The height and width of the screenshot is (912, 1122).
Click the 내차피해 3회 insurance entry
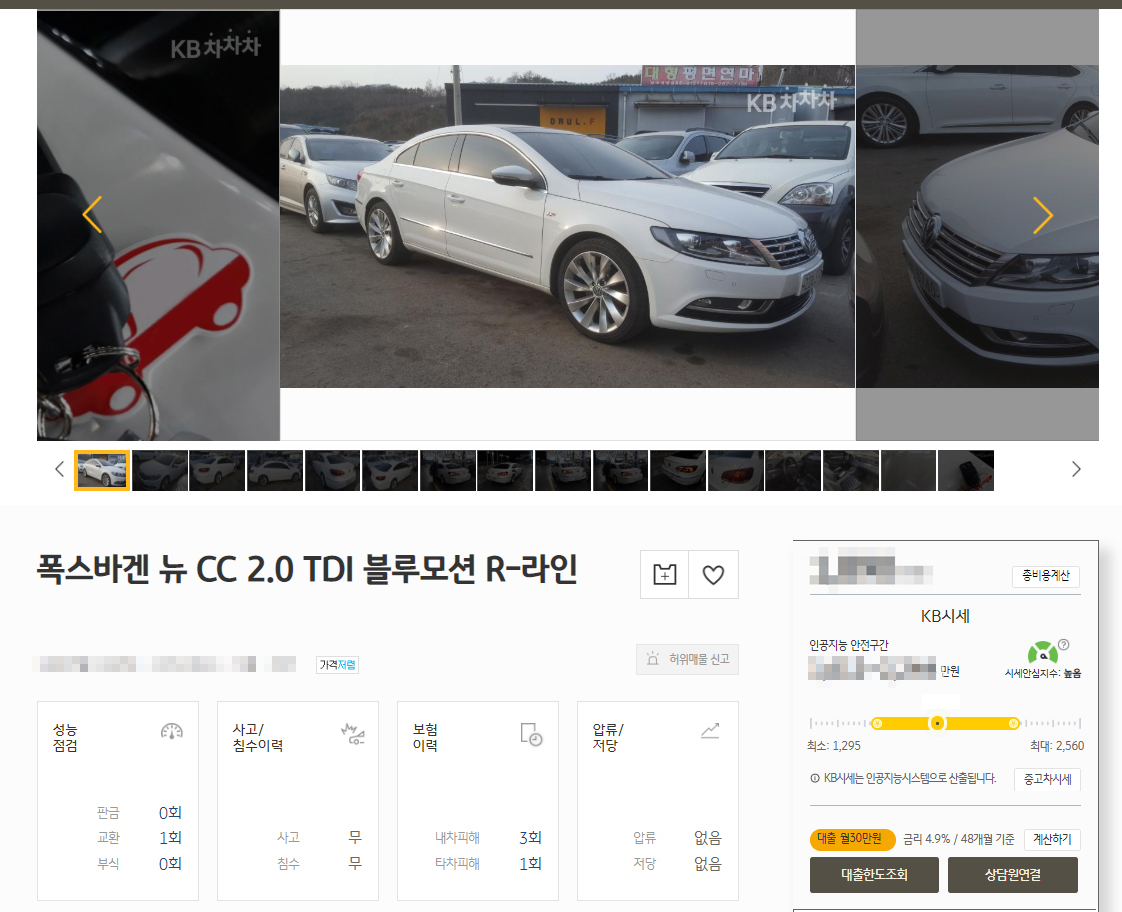[x=488, y=838]
